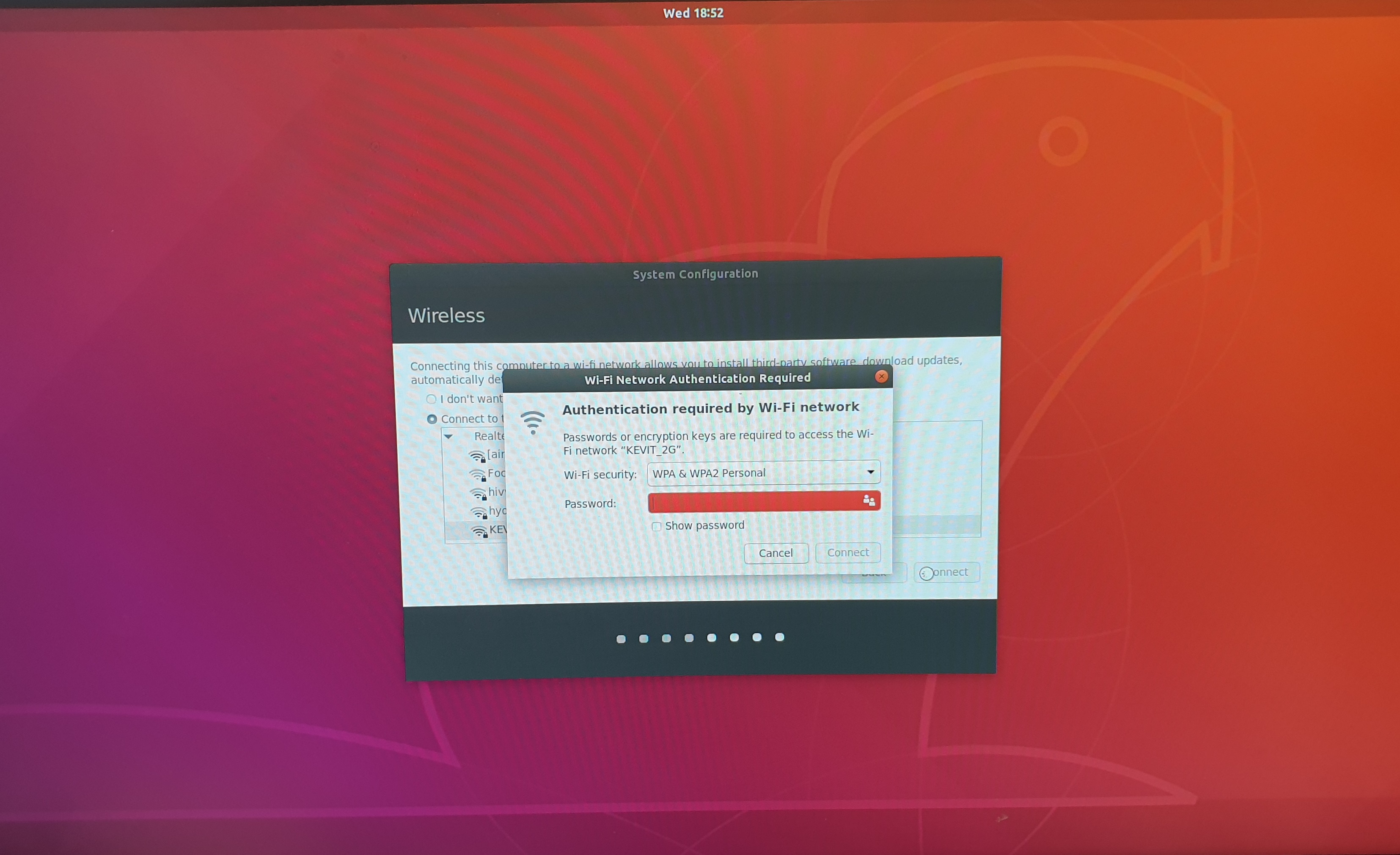Screen dimensions: 1400x855
Task: Open the Wi-Fi security dropdown
Action: click(x=763, y=473)
